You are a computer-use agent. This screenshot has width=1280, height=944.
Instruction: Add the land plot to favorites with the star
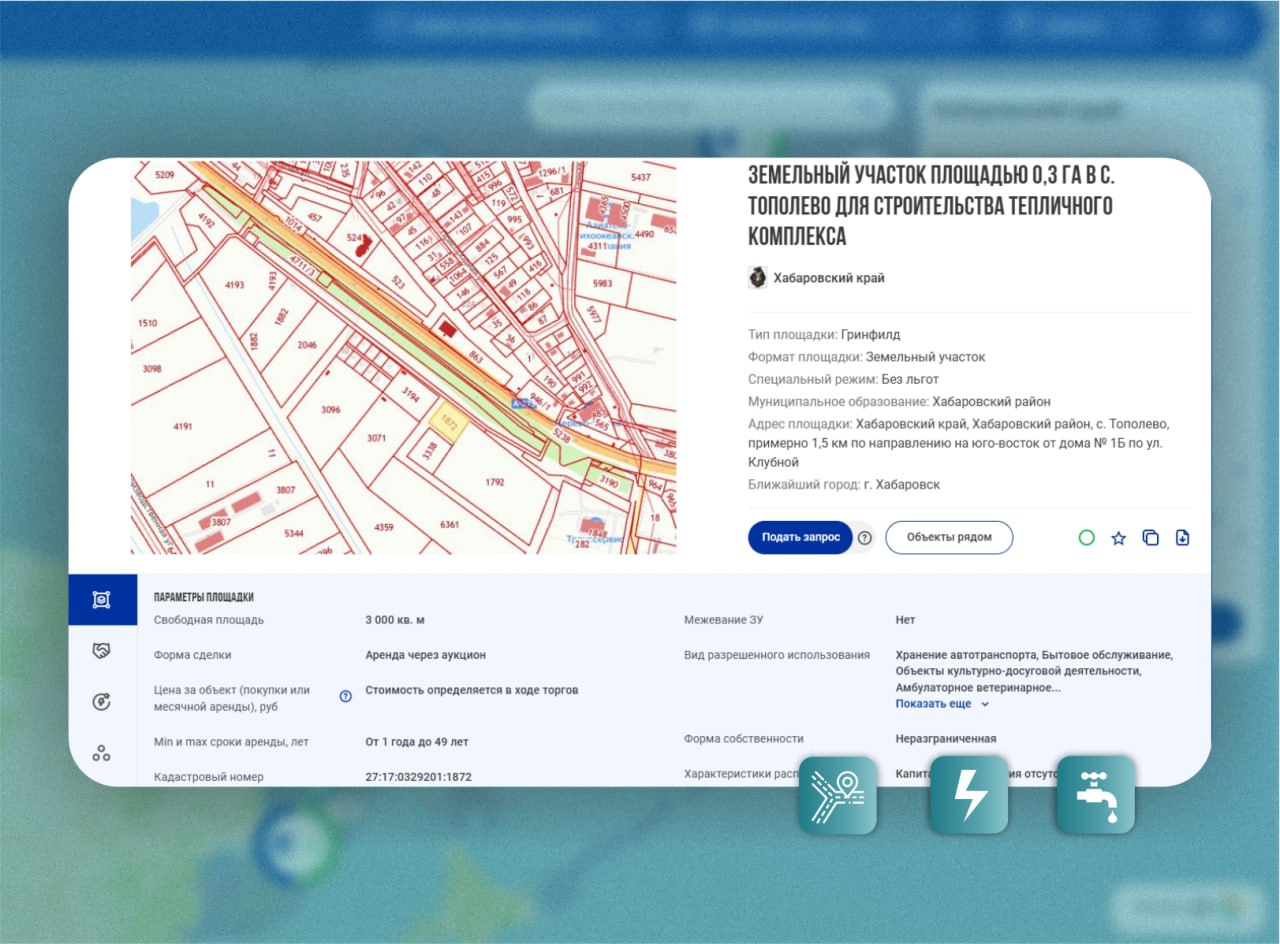tap(1118, 538)
